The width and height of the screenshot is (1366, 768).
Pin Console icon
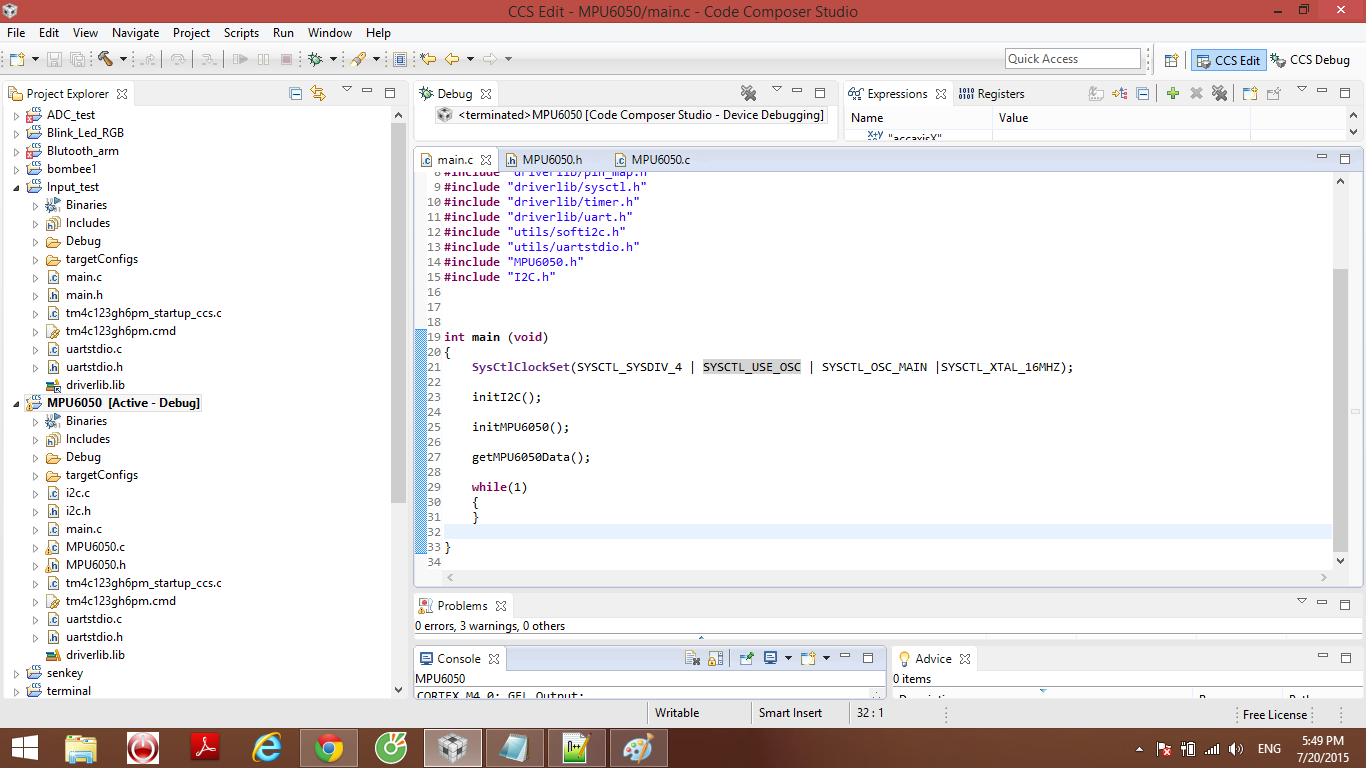[x=746, y=658]
